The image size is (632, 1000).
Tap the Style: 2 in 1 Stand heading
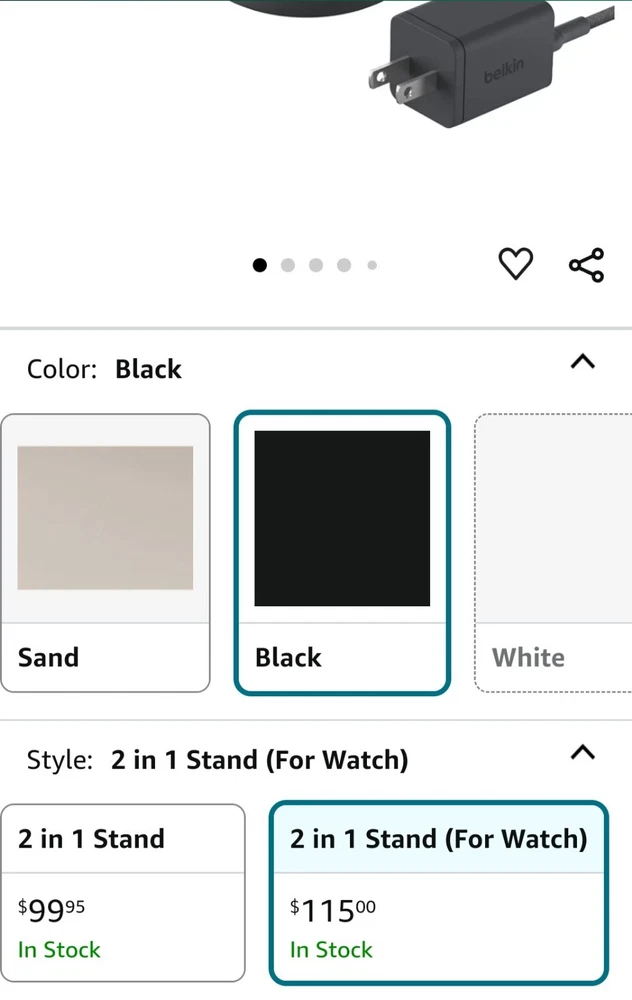(x=217, y=760)
